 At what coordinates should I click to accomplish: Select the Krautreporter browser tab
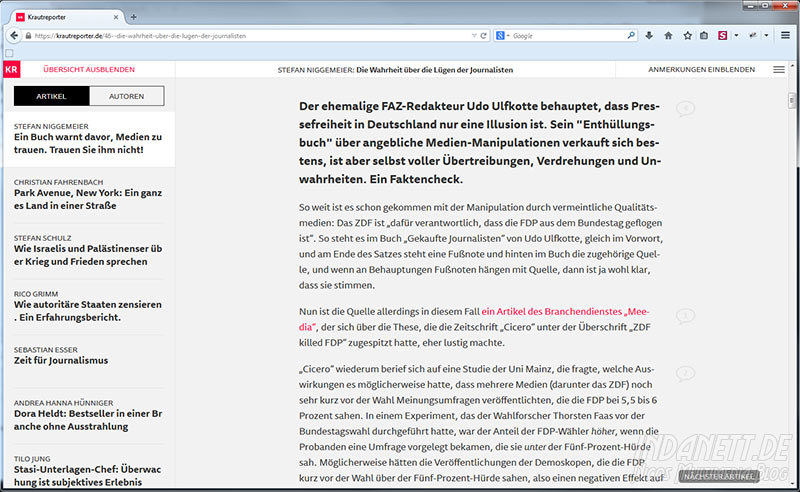66,17
